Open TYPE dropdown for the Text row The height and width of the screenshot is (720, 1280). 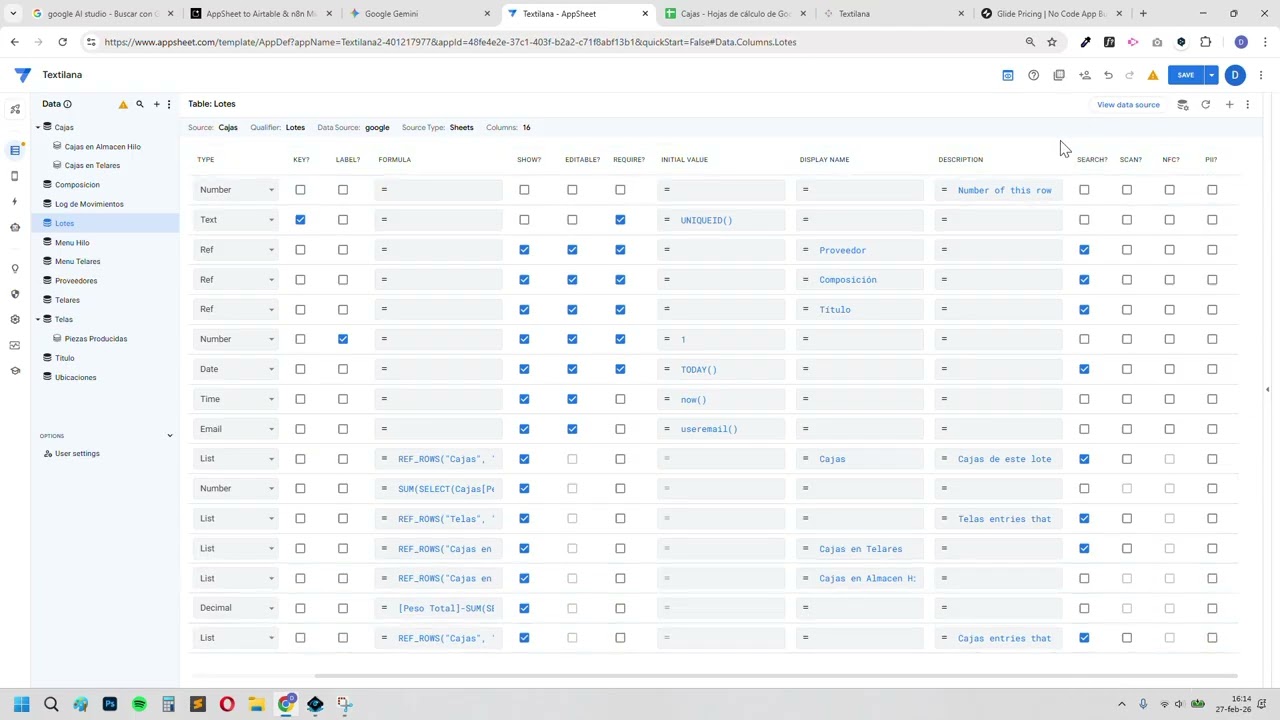[236, 220]
